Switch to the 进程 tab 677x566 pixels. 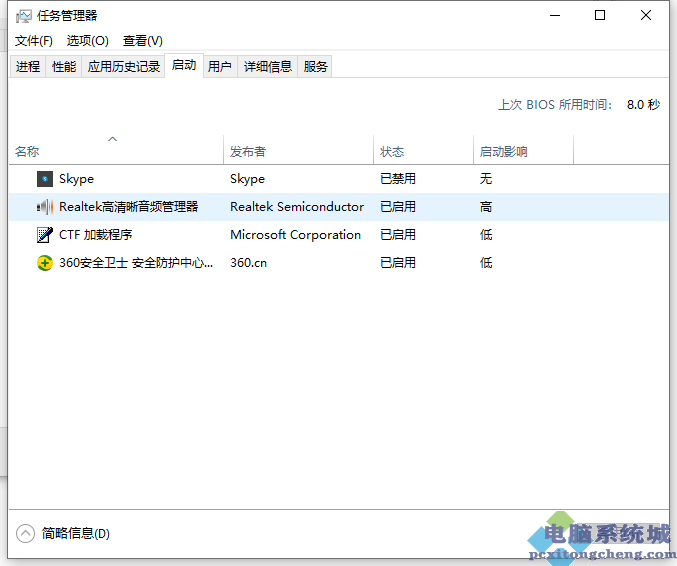tap(28, 66)
